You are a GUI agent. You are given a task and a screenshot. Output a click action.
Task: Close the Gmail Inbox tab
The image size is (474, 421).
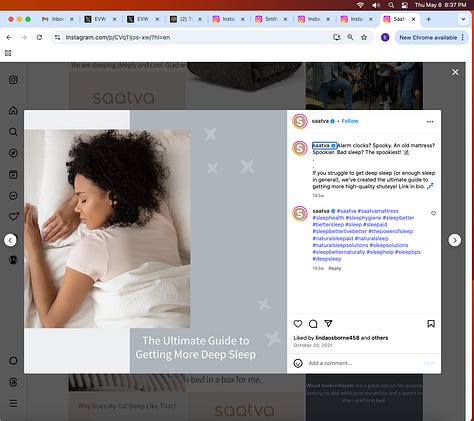click(72, 19)
